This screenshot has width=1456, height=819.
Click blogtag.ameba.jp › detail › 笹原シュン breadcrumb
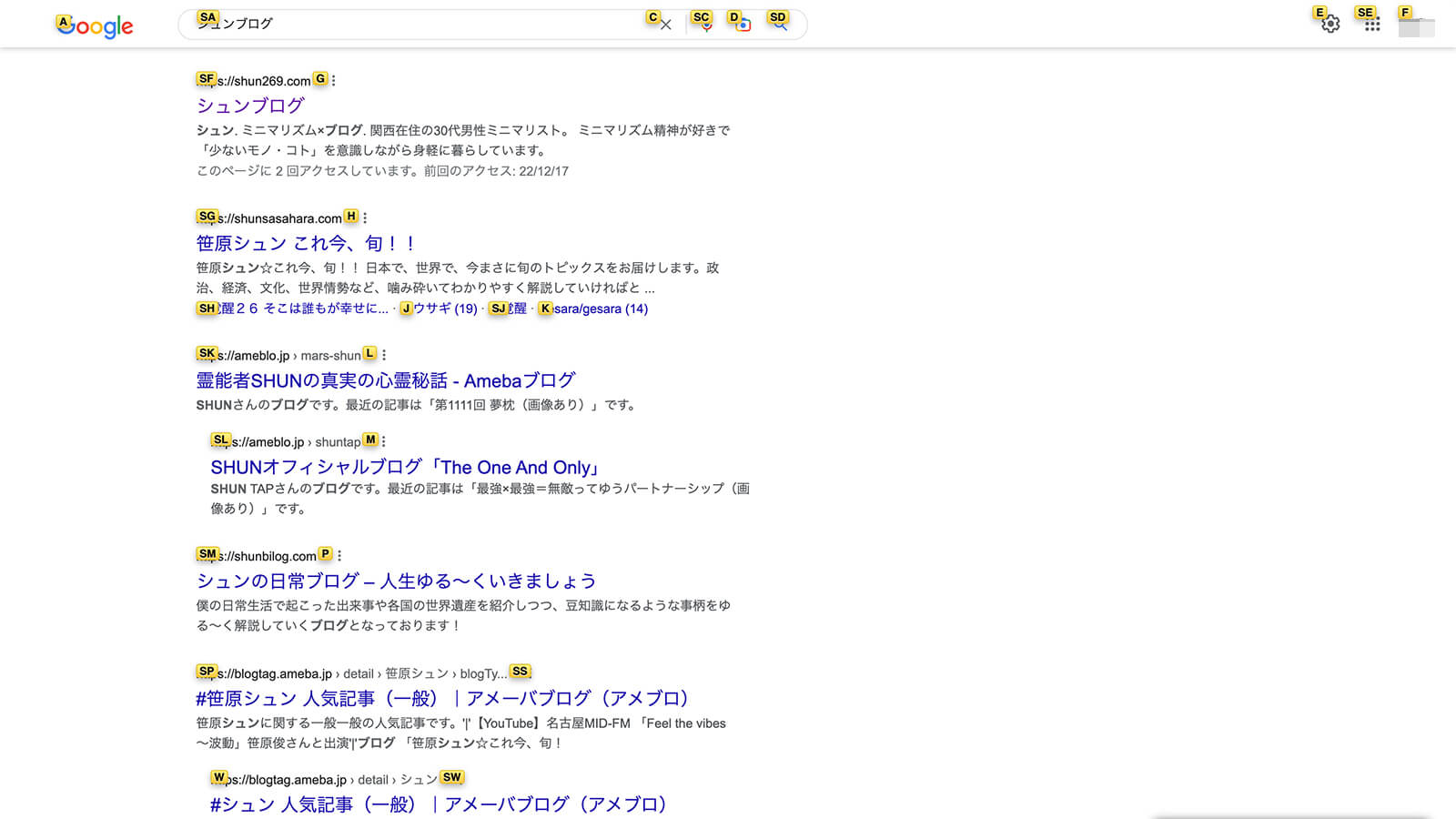(x=351, y=674)
